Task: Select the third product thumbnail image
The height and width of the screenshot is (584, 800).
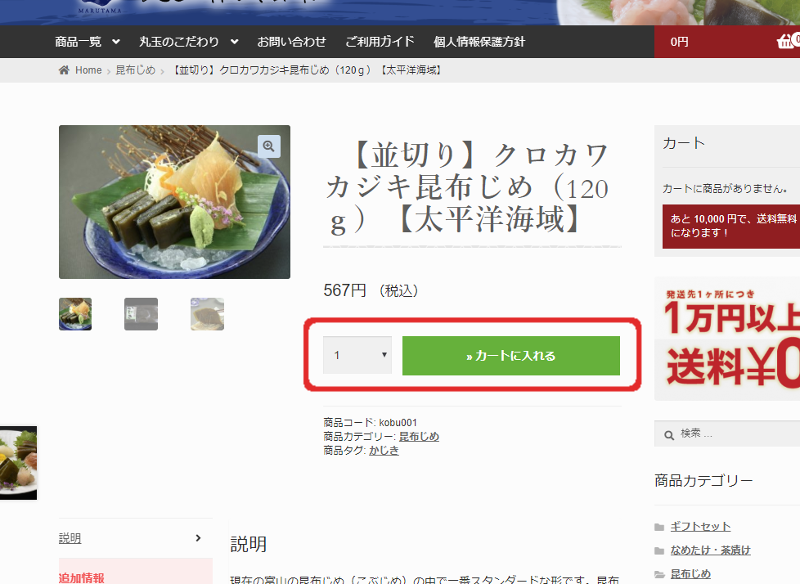Action: click(x=207, y=314)
